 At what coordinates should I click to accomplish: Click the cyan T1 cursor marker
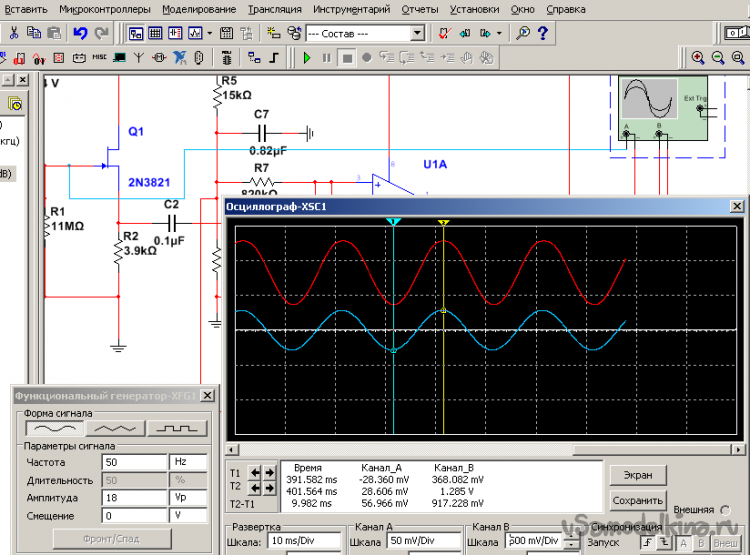(x=394, y=221)
